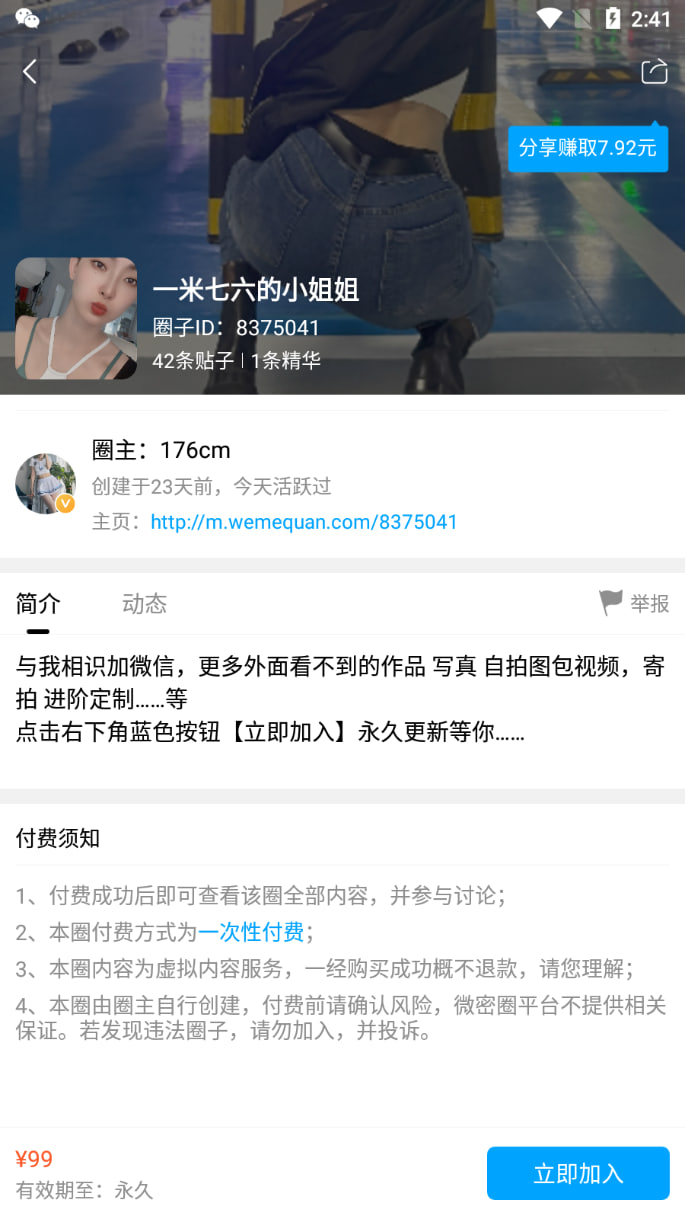
Task: Tap the 举报 report label
Action: [650, 603]
